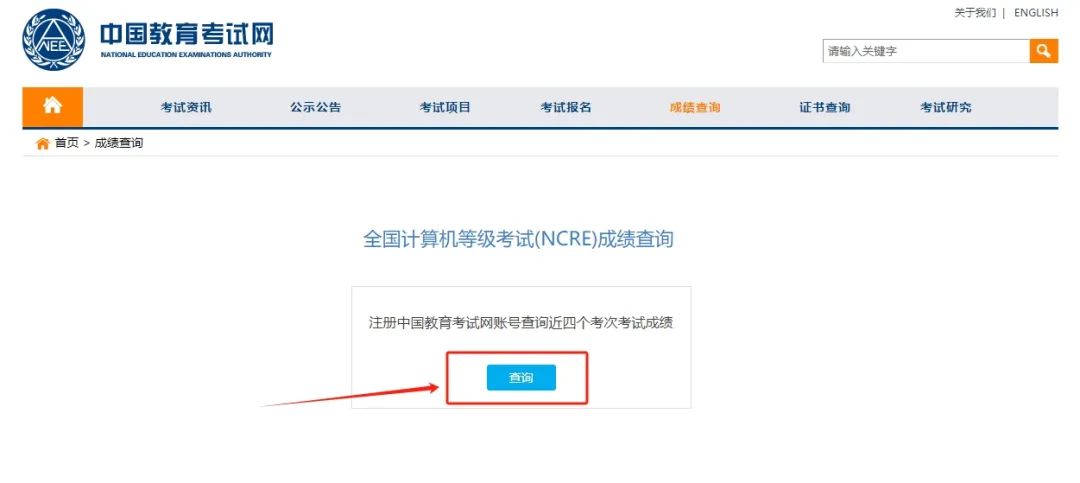Click 成绩查询 in the breadcrumb trail
The height and width of the screenshot is (483, 1080).
pyautogui.click(x=118, y=143)
